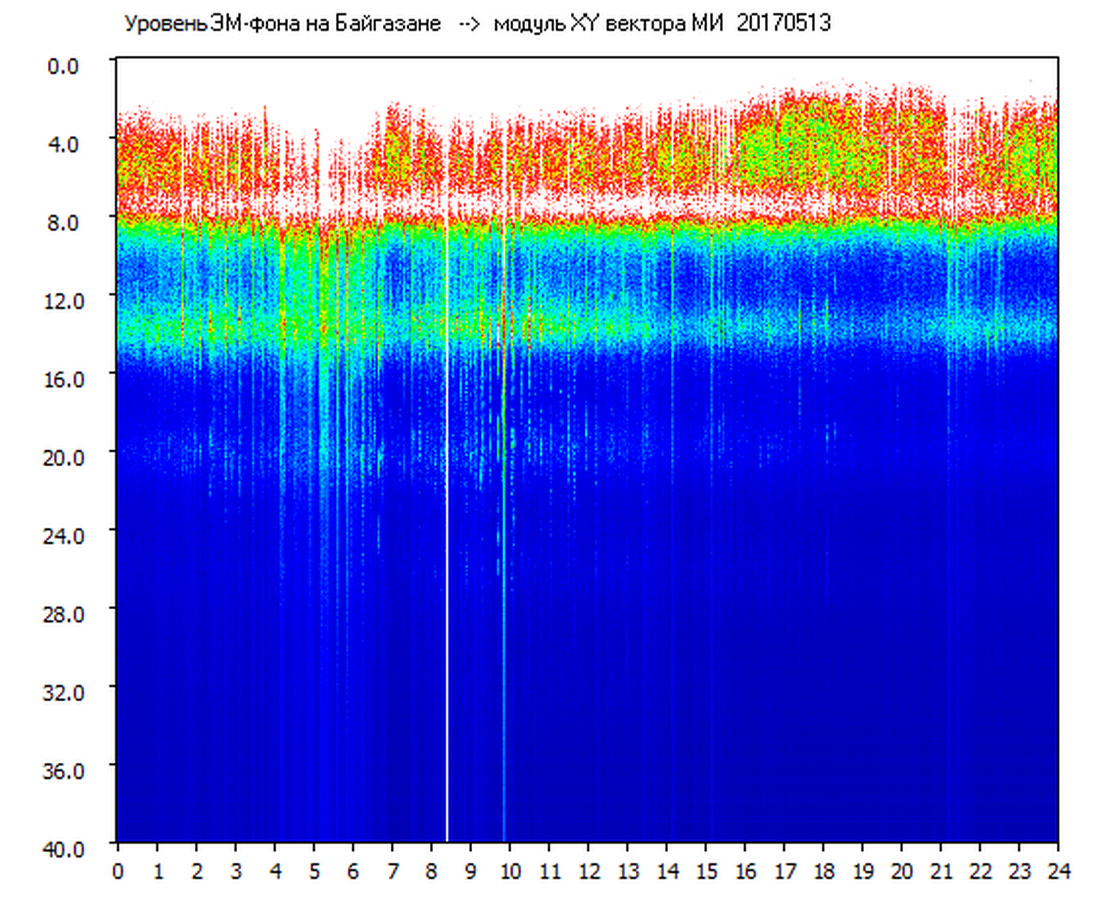Click the date 20170513 in the title
The image size is (1096, 900).
783,24
